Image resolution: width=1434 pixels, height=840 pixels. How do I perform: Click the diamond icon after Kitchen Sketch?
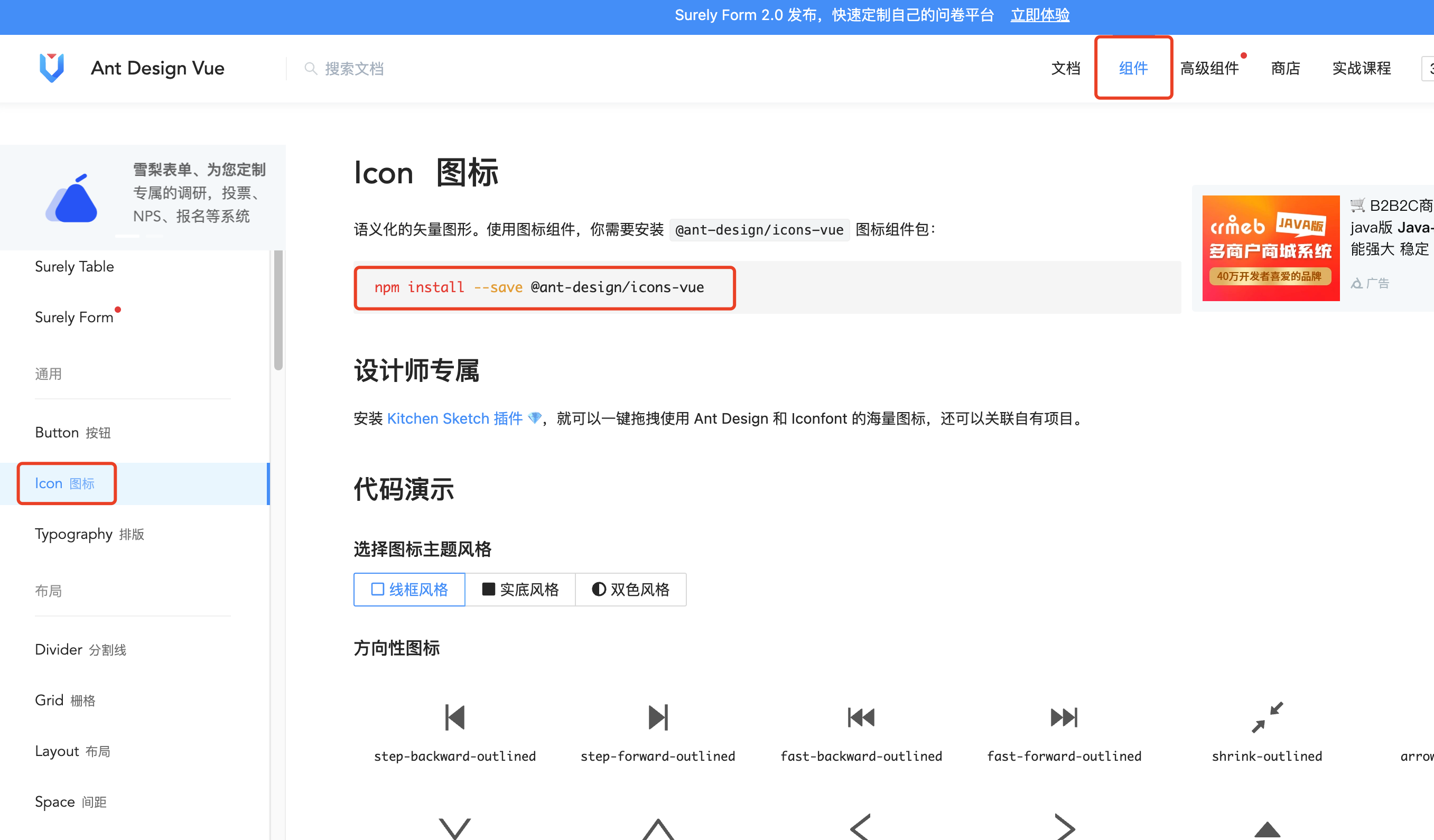(534, 418)
